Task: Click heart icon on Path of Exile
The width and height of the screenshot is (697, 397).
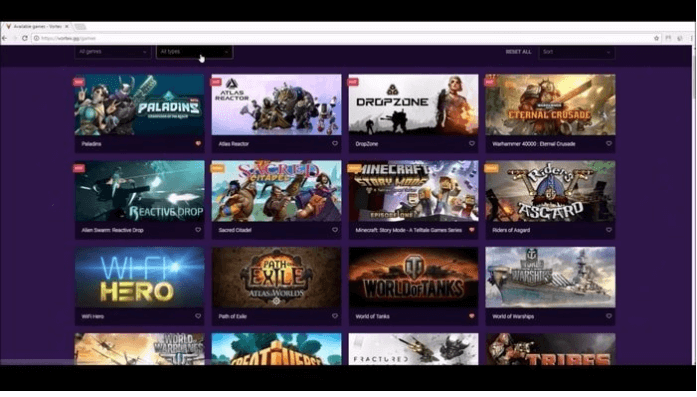Action: click(335, 316)
